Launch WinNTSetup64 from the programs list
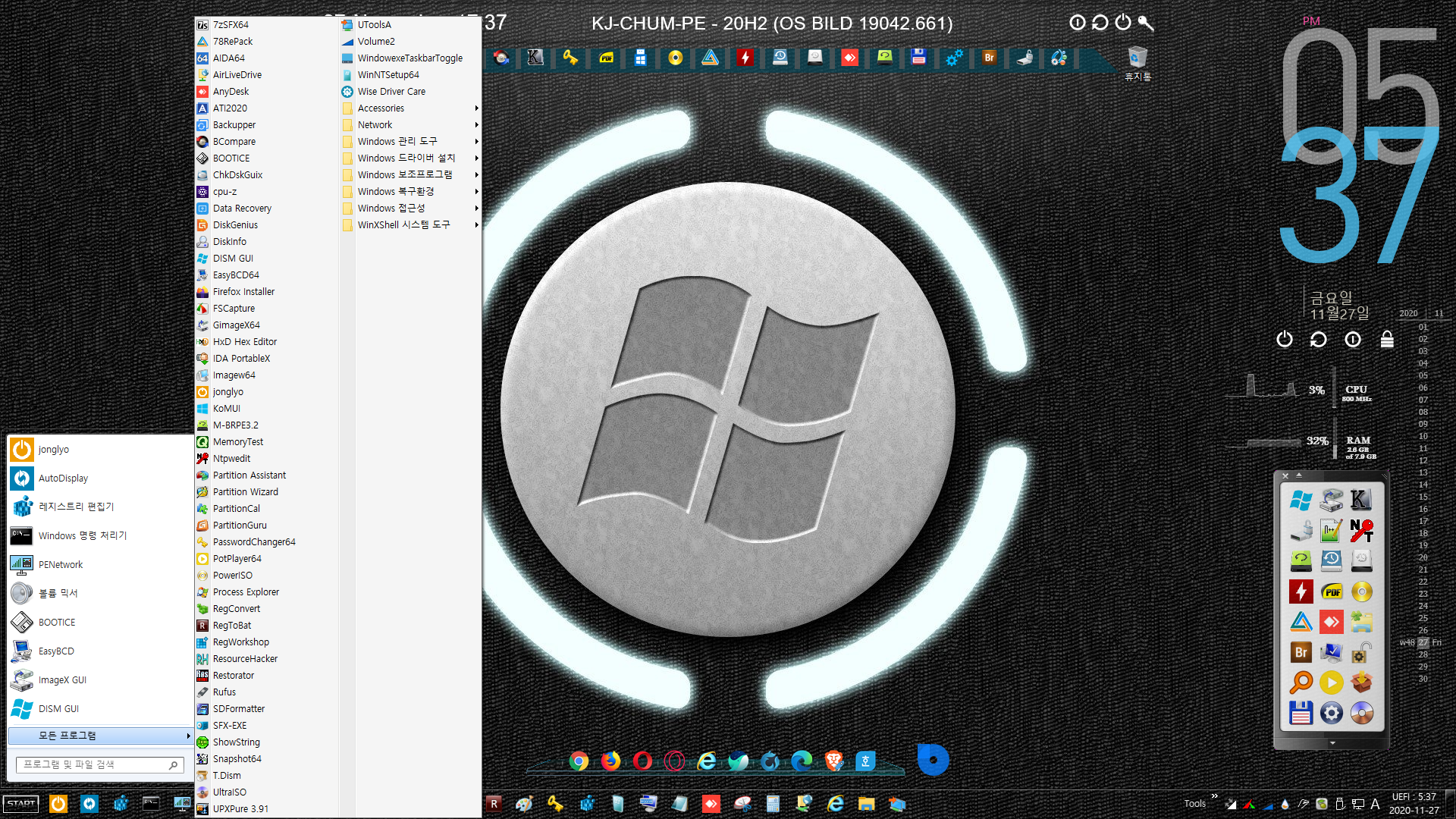1456x819 pixels. coord(410,75)
